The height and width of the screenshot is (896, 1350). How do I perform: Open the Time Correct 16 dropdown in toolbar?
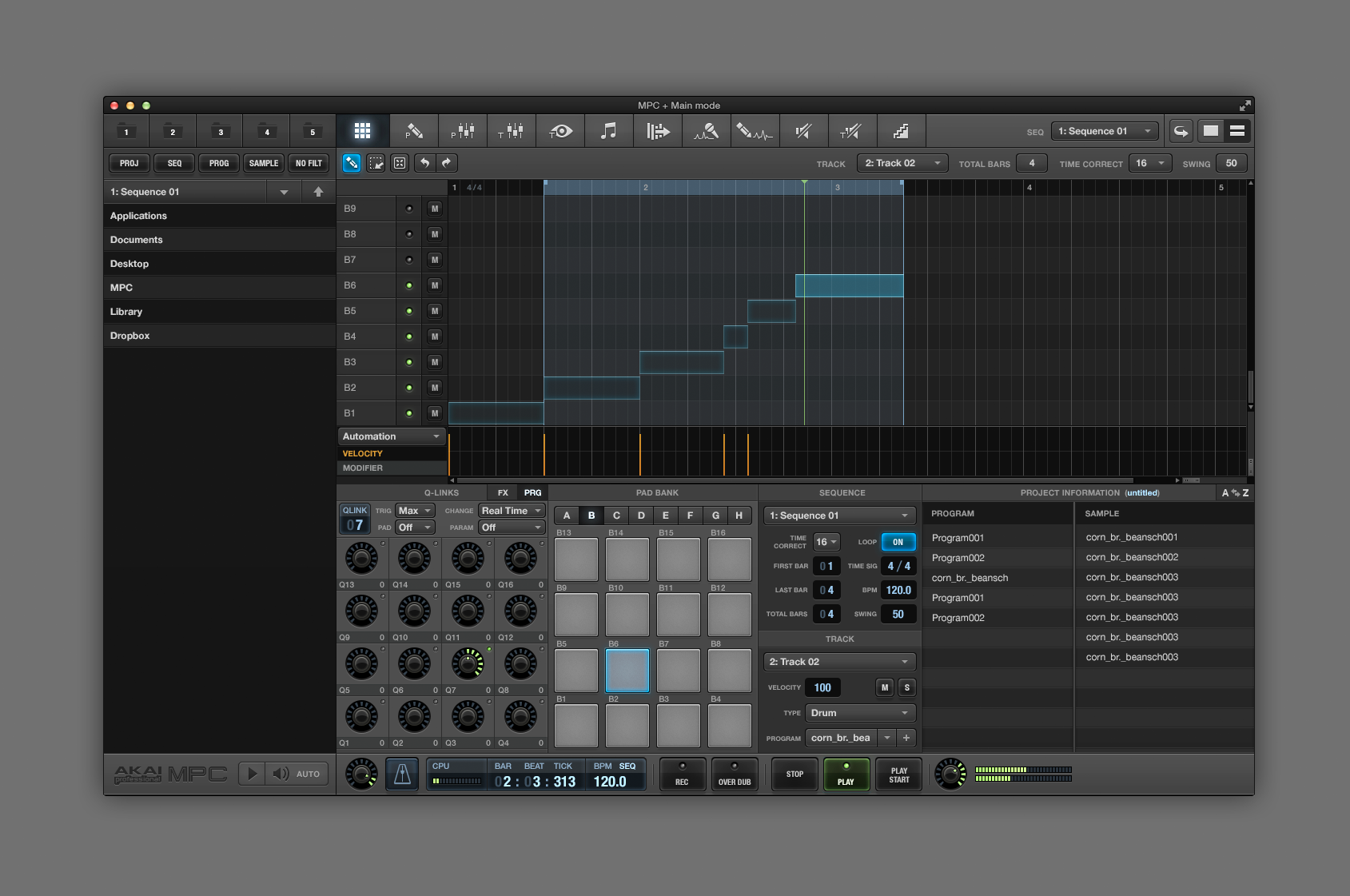click(x=1150, y=163)
